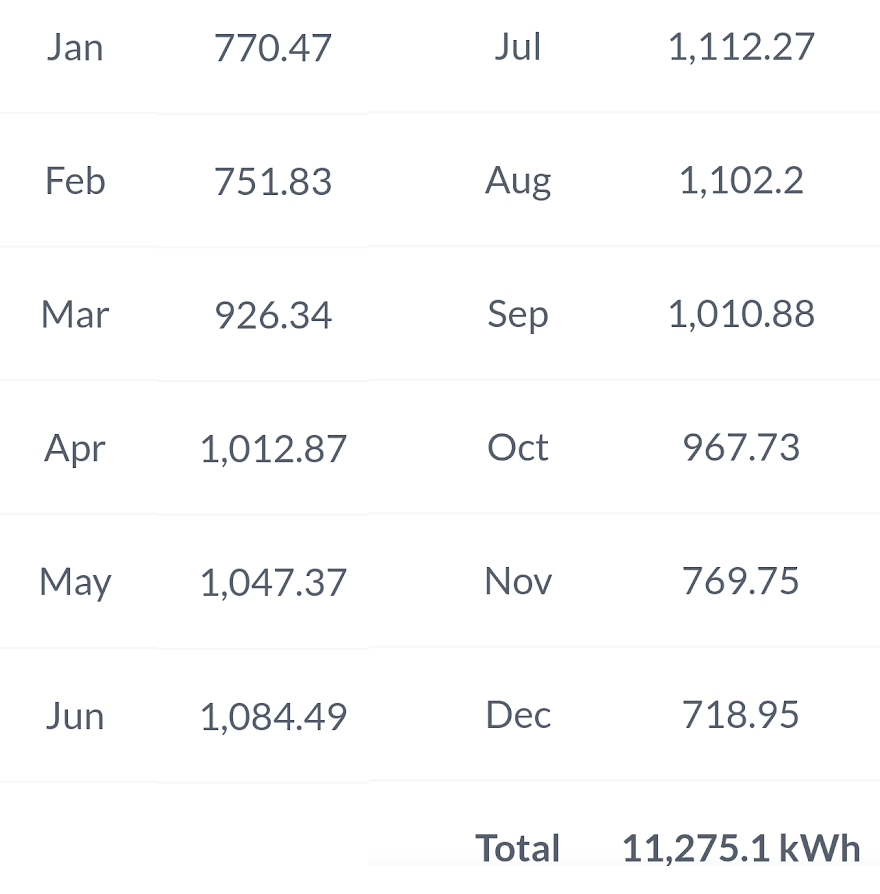
Task: Select the Aug month label
Action: 518,181
